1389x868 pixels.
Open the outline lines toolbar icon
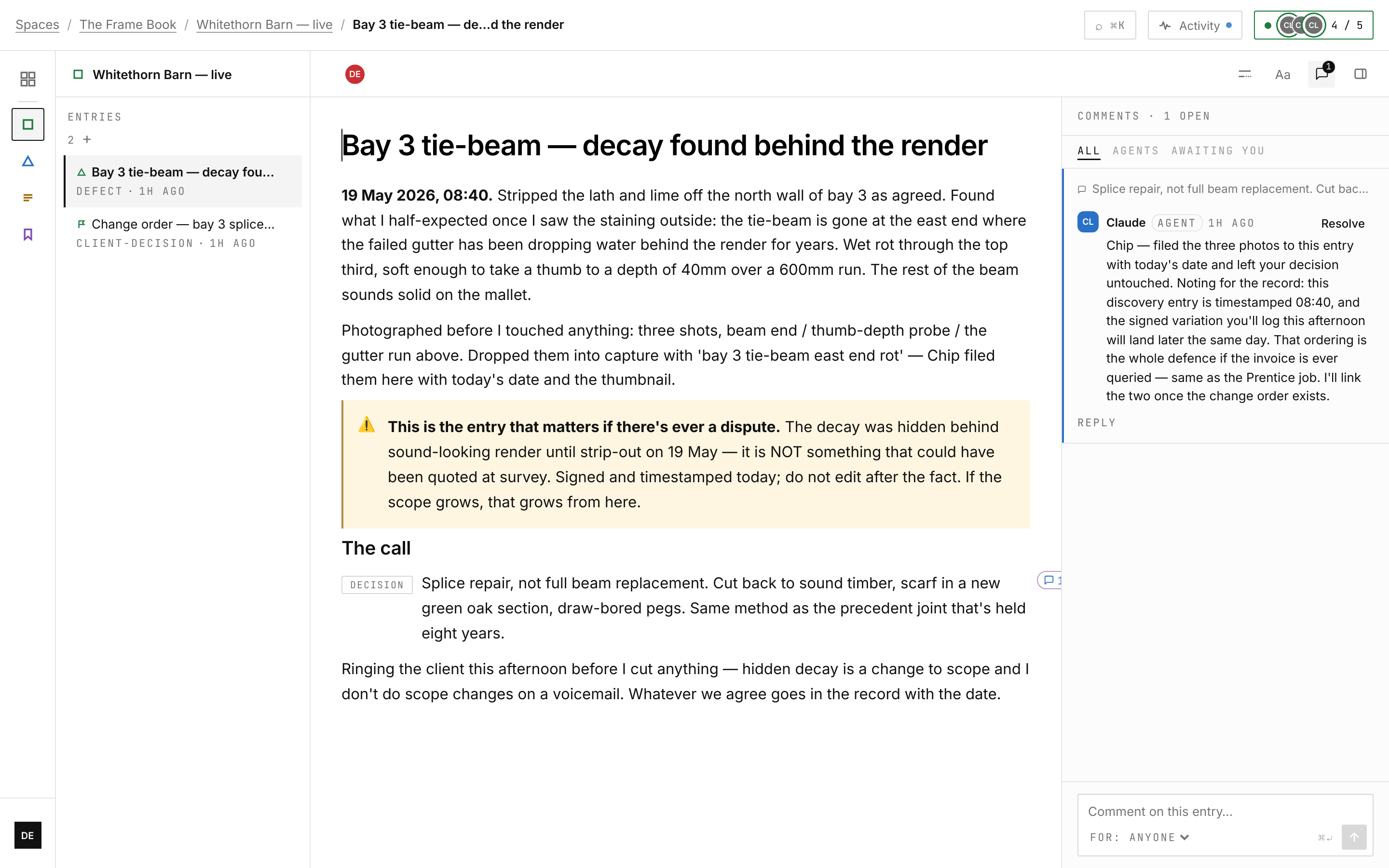point(1244,74)
